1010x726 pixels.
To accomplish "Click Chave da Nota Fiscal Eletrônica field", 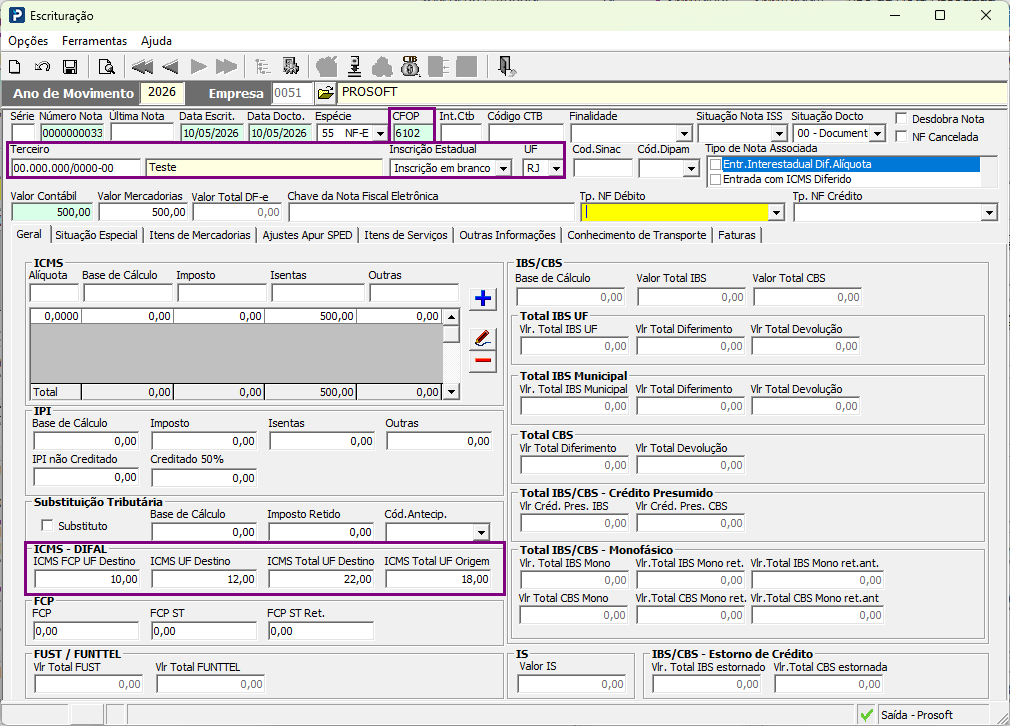I will coord(431,212).
